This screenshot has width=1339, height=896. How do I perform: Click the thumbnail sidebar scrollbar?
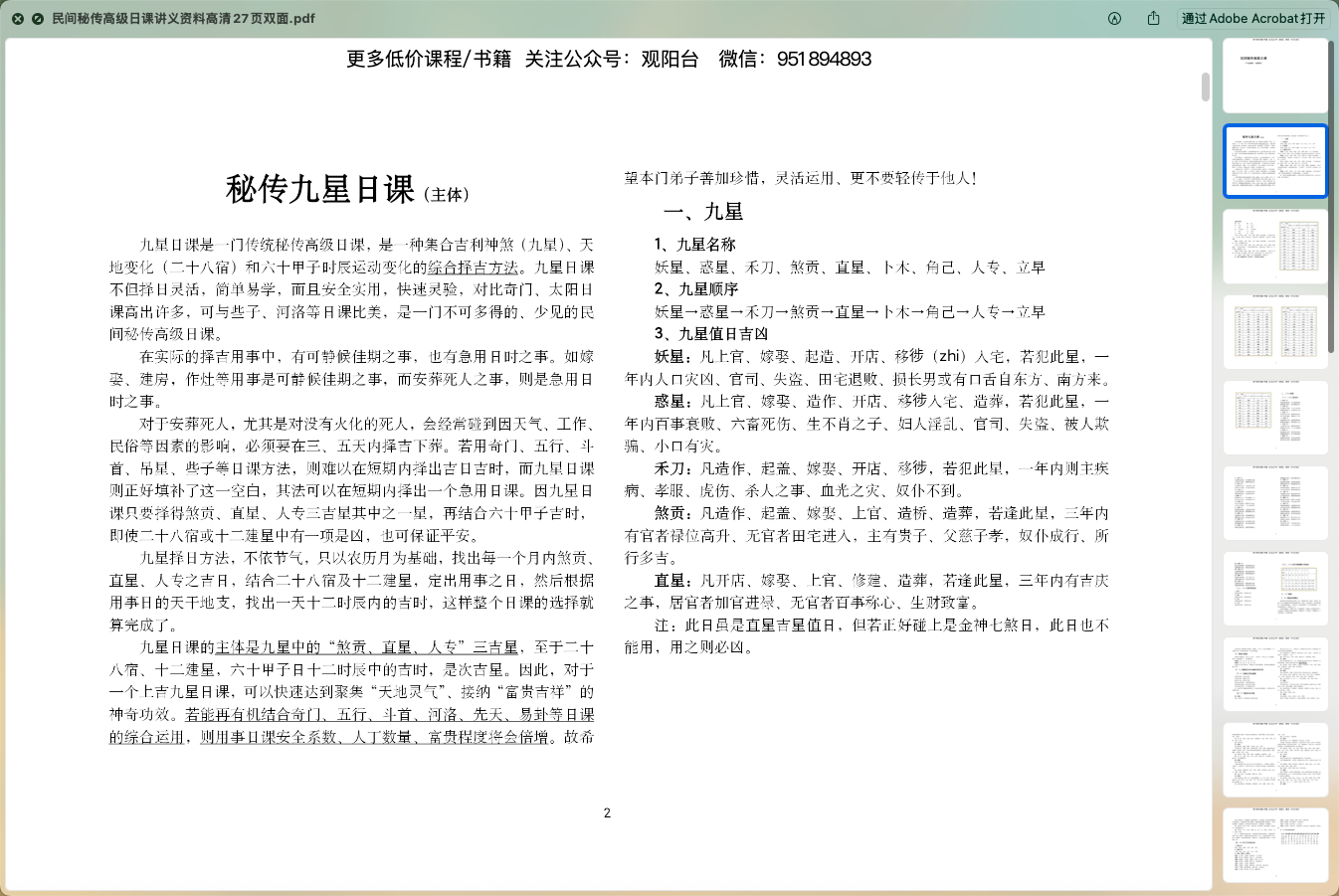coord(1333,199)
